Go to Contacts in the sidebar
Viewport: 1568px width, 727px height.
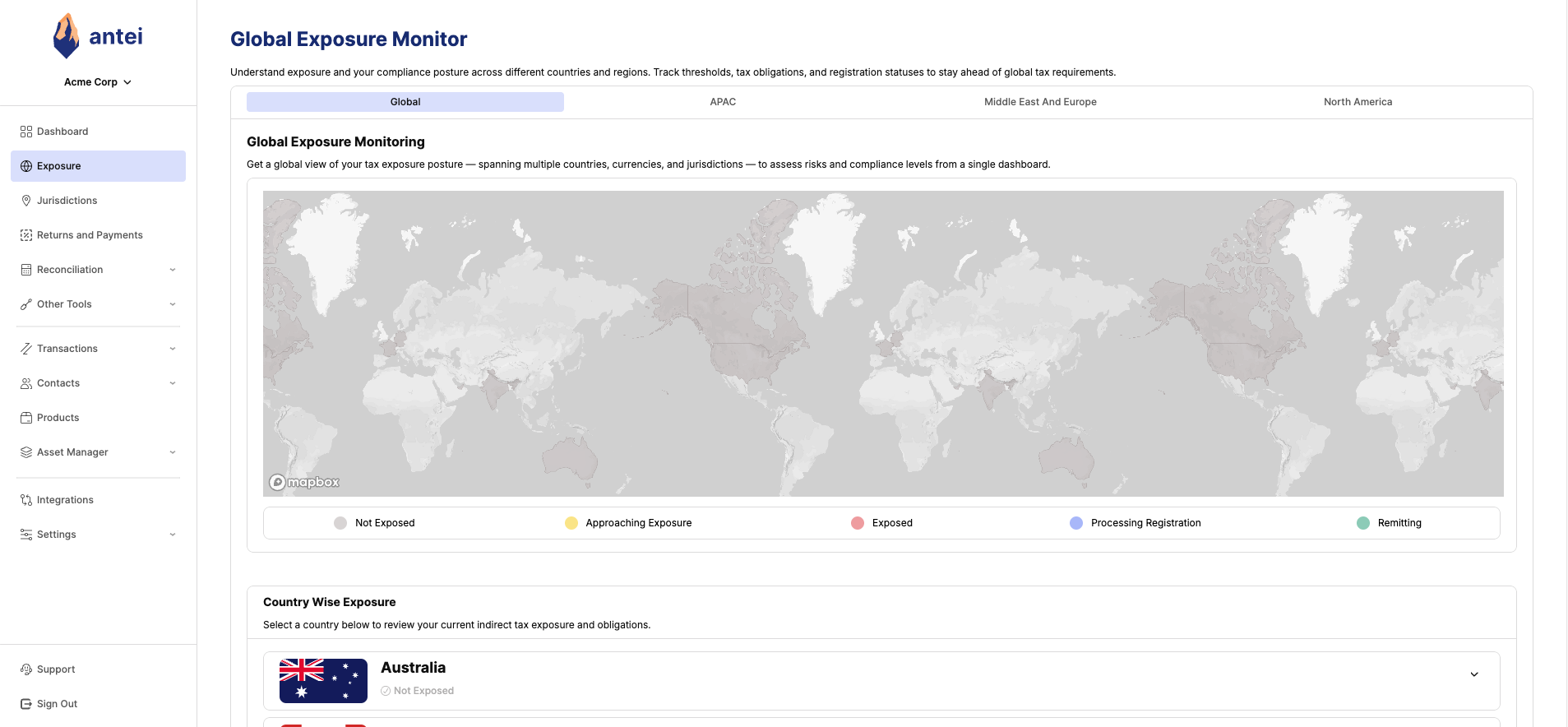point(58,383)
